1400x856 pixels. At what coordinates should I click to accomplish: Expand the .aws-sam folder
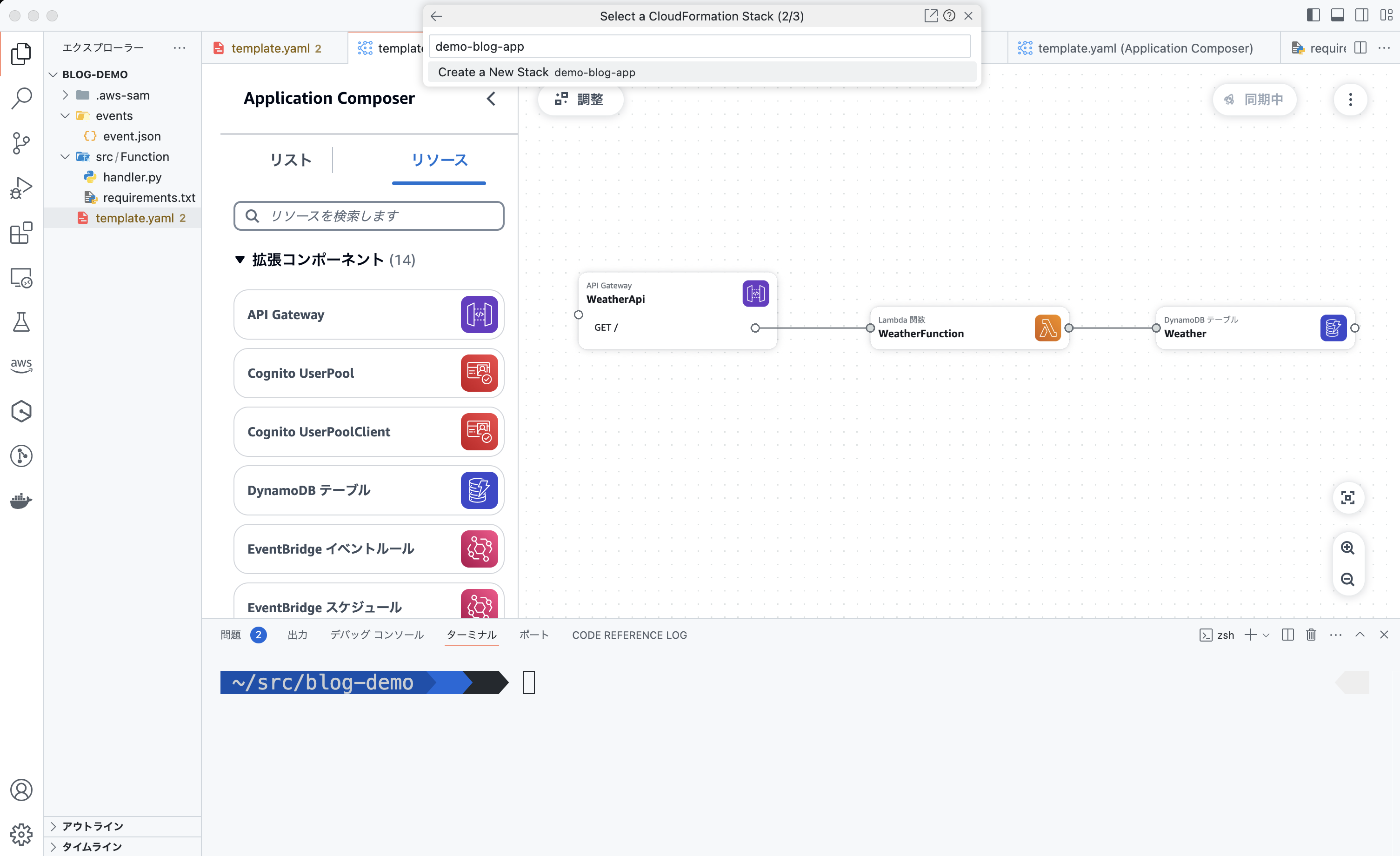tap(65, 95)
